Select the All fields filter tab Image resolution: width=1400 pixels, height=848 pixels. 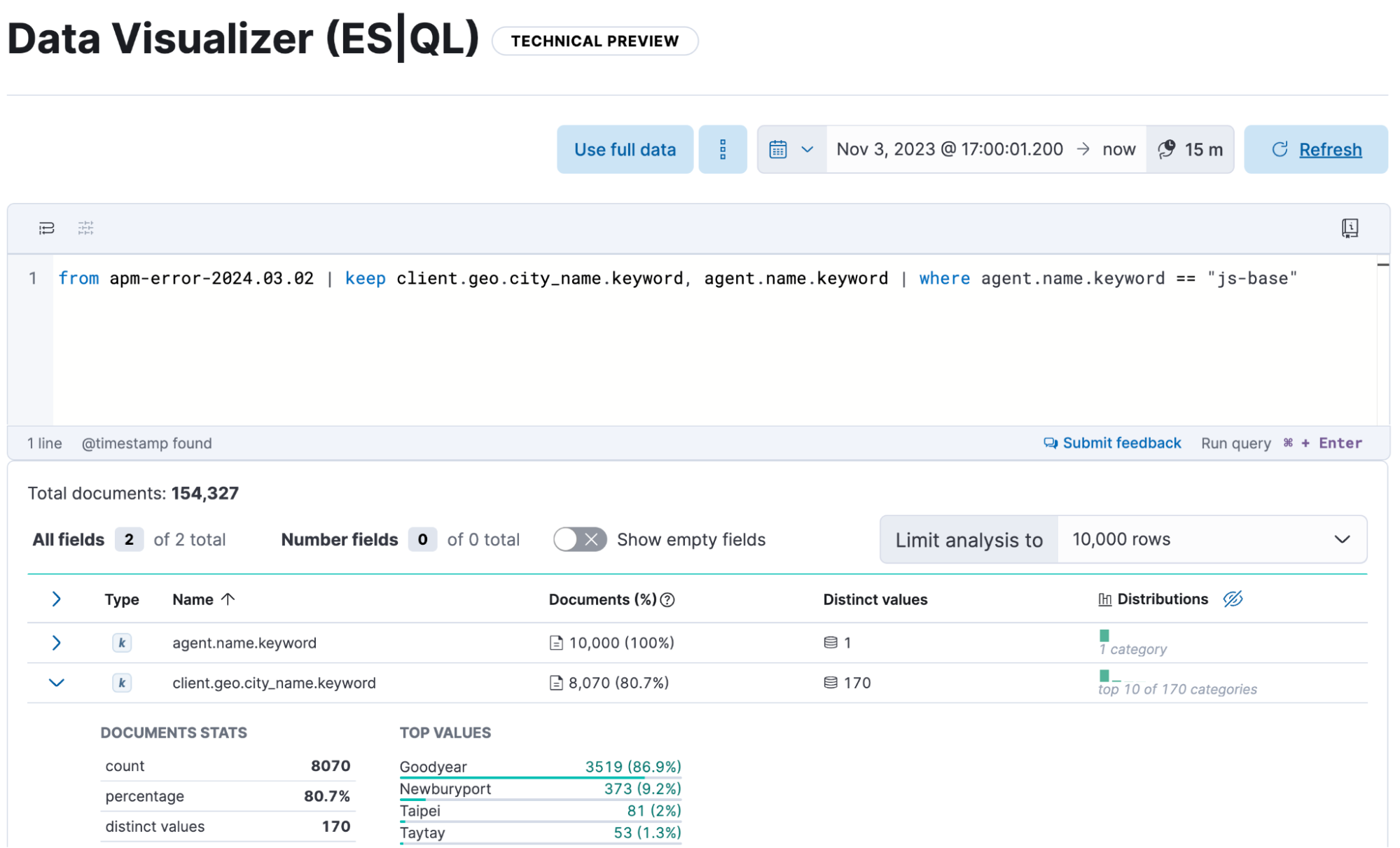coord(67,539)
